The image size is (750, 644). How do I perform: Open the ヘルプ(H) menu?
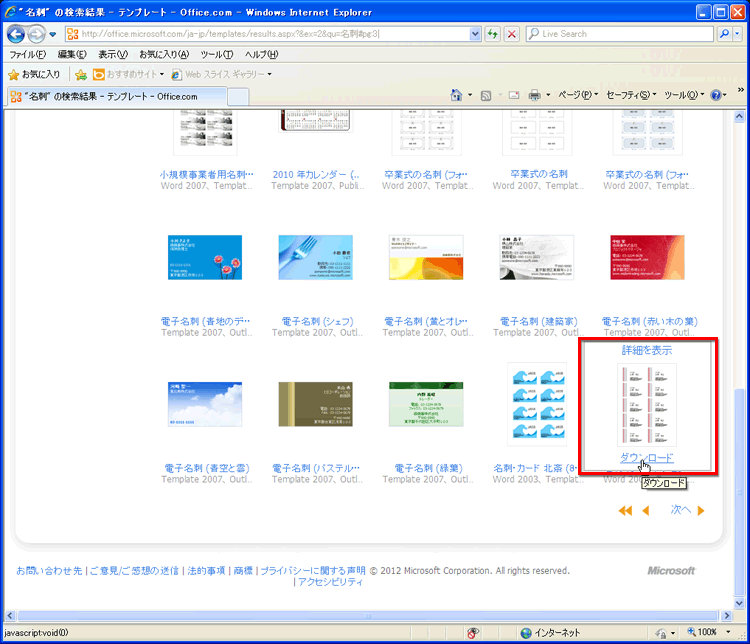pyautogui.click(x=261, y=55)
